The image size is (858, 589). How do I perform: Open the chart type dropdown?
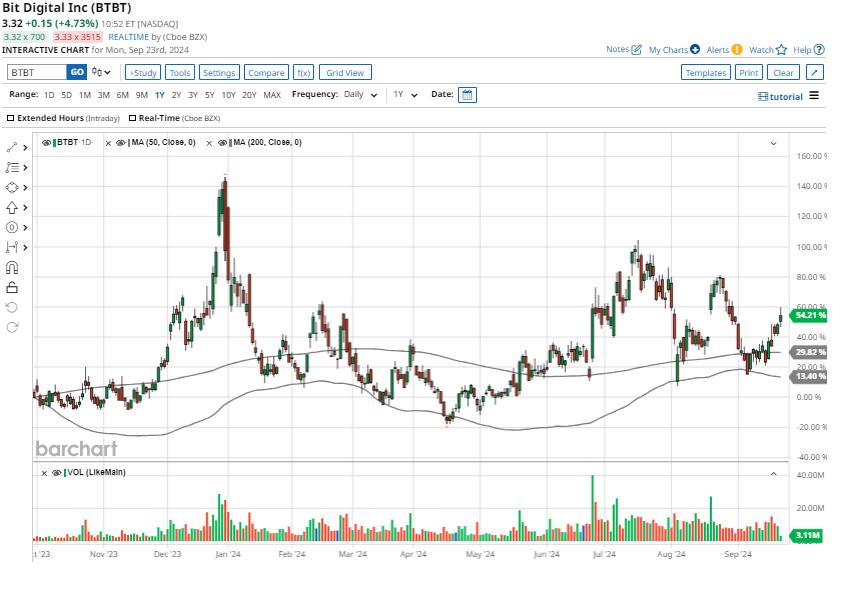tap(101, 72)
